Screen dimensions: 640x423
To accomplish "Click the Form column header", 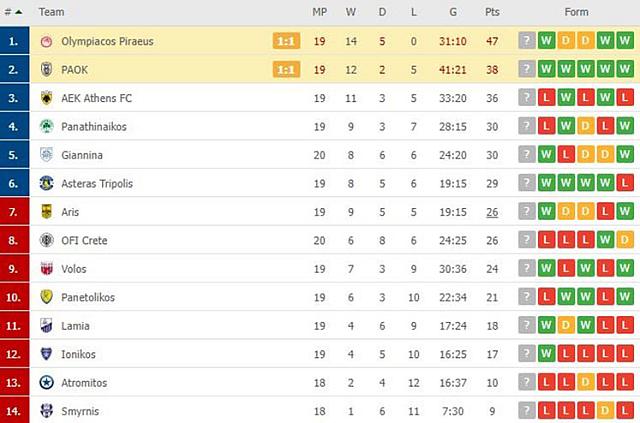I will (576, 12).
